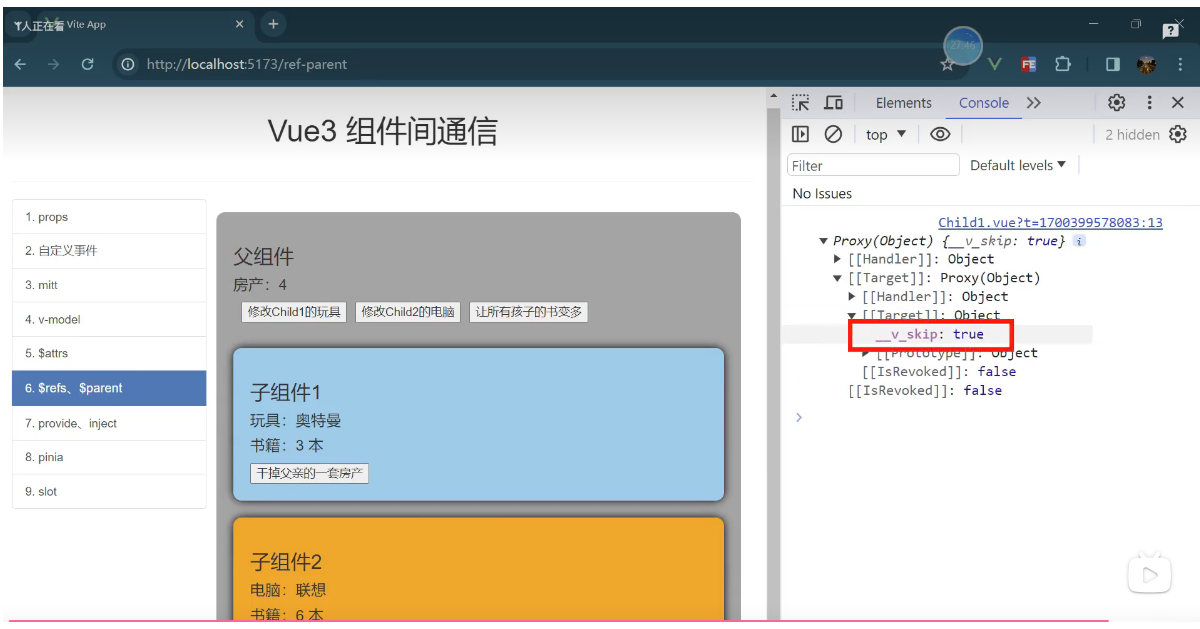Minimize the browser window

pyautogui.click(x=1094, y=24)
